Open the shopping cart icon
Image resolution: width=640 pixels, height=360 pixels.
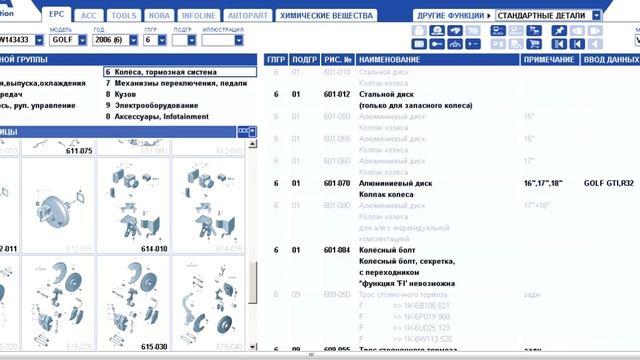pyautogui.click(x=534, y=44)
